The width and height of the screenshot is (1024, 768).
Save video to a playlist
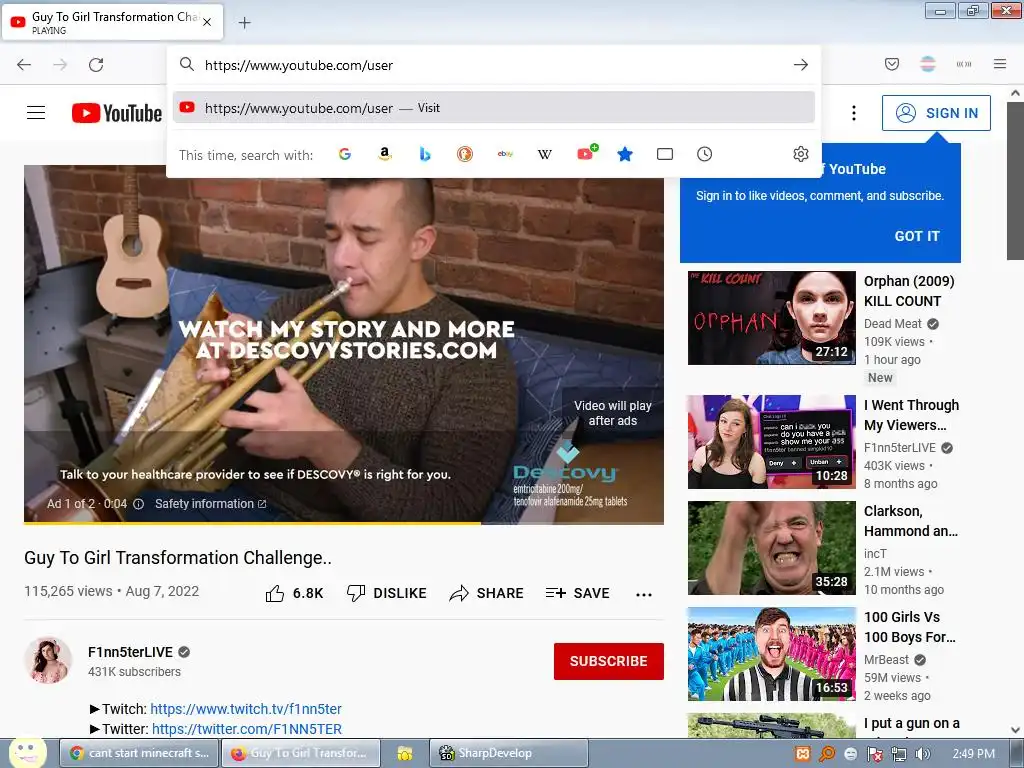(x=577, y=593)
